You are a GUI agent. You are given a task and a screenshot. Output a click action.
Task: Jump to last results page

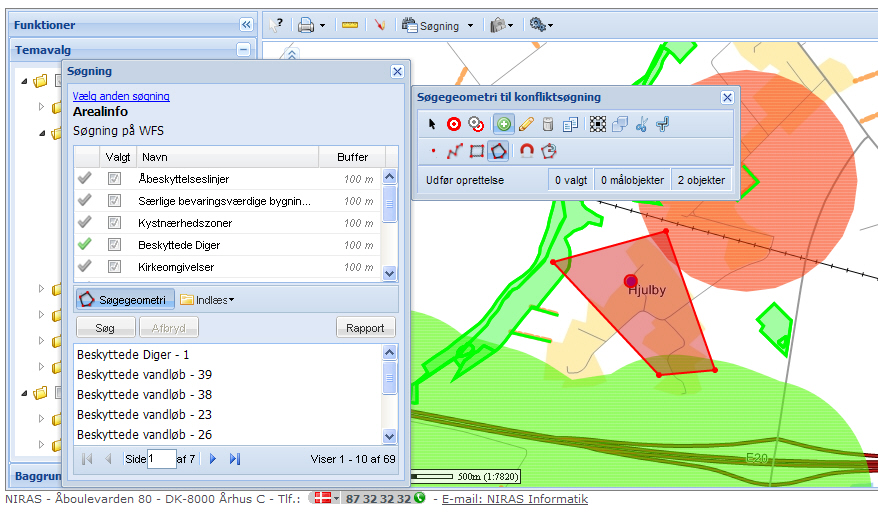click(x=235, y=459)
